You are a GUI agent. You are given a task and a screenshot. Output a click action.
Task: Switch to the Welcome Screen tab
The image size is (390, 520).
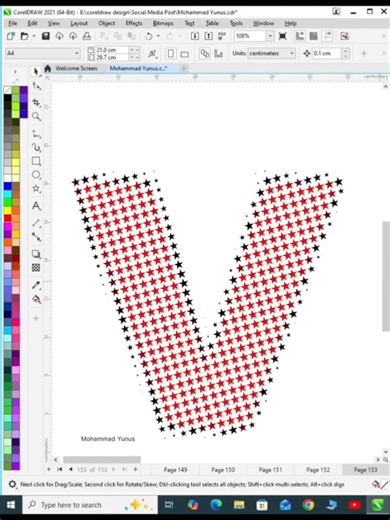click(x=76, y=68)
